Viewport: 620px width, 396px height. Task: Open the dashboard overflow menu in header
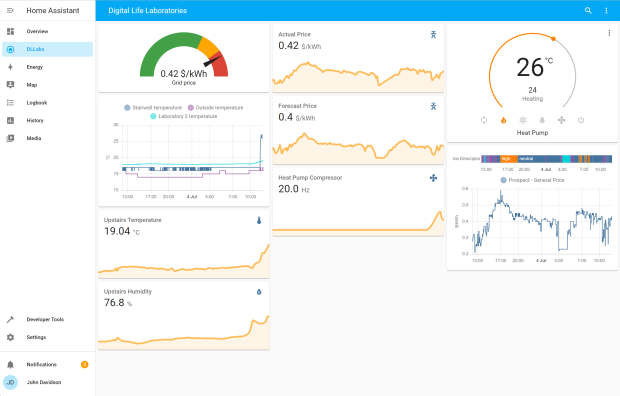click(606, 11)
